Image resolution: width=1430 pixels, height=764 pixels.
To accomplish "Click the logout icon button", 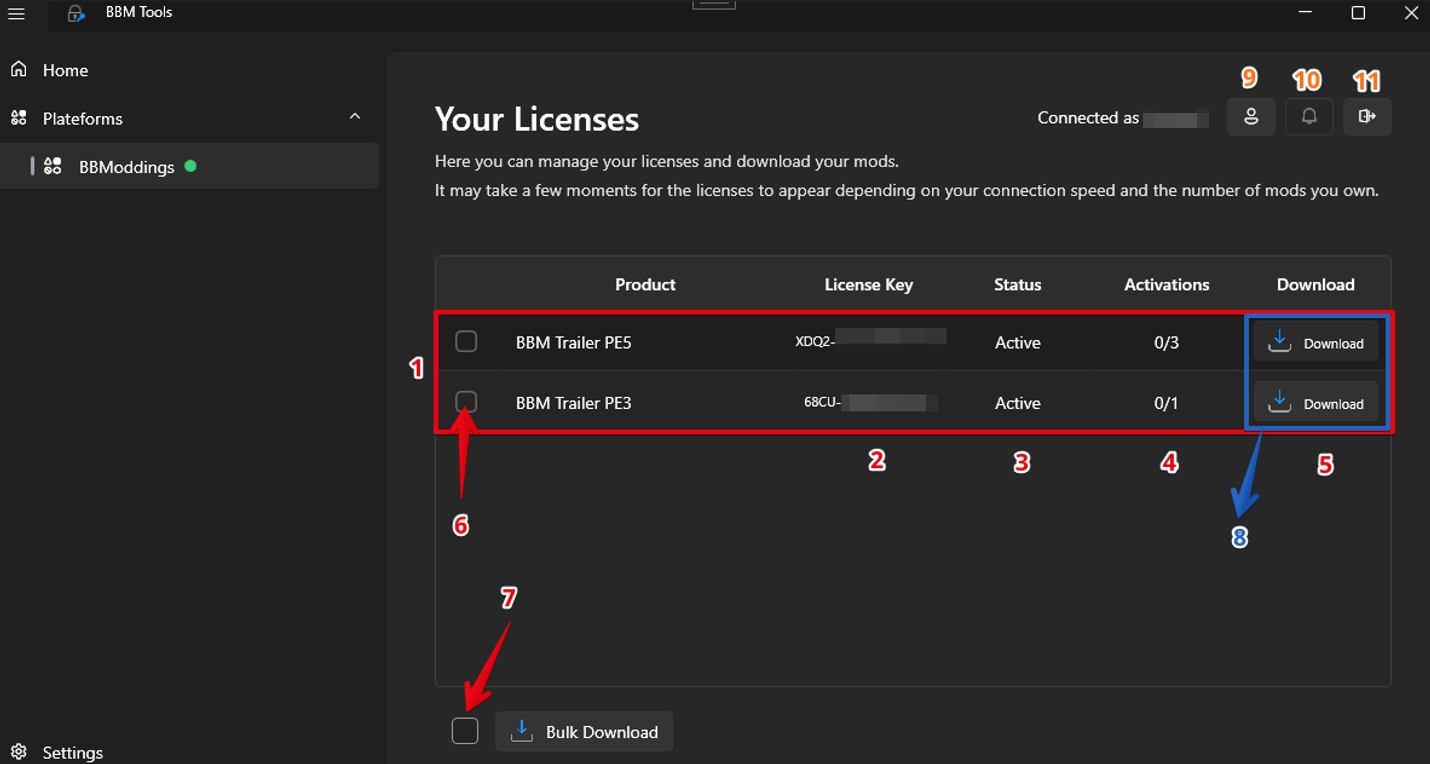I will (1367, 117).
